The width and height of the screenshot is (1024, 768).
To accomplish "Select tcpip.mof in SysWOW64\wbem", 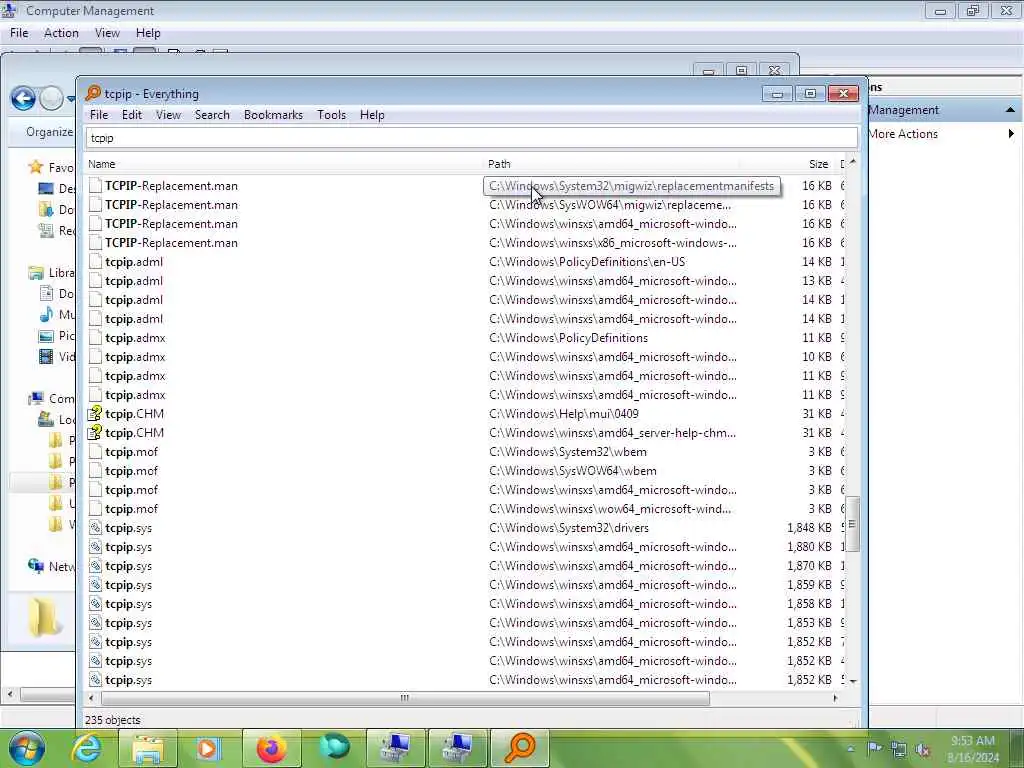I will point(131,471).
